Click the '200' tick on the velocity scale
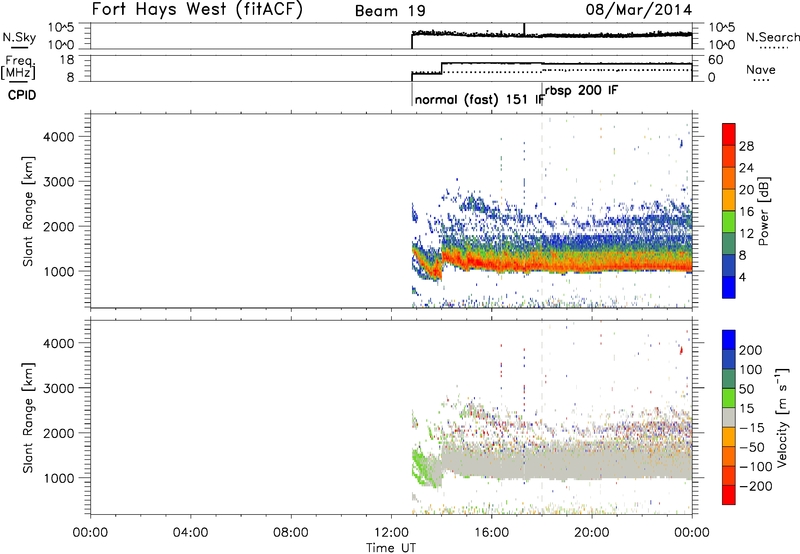This screenshot has height=554, width=800. [x=751, y=350]
